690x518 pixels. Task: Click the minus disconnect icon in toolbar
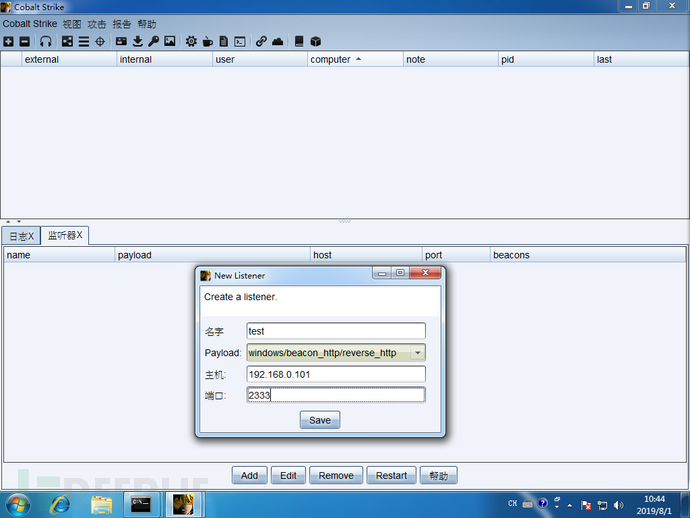[25, 41]
